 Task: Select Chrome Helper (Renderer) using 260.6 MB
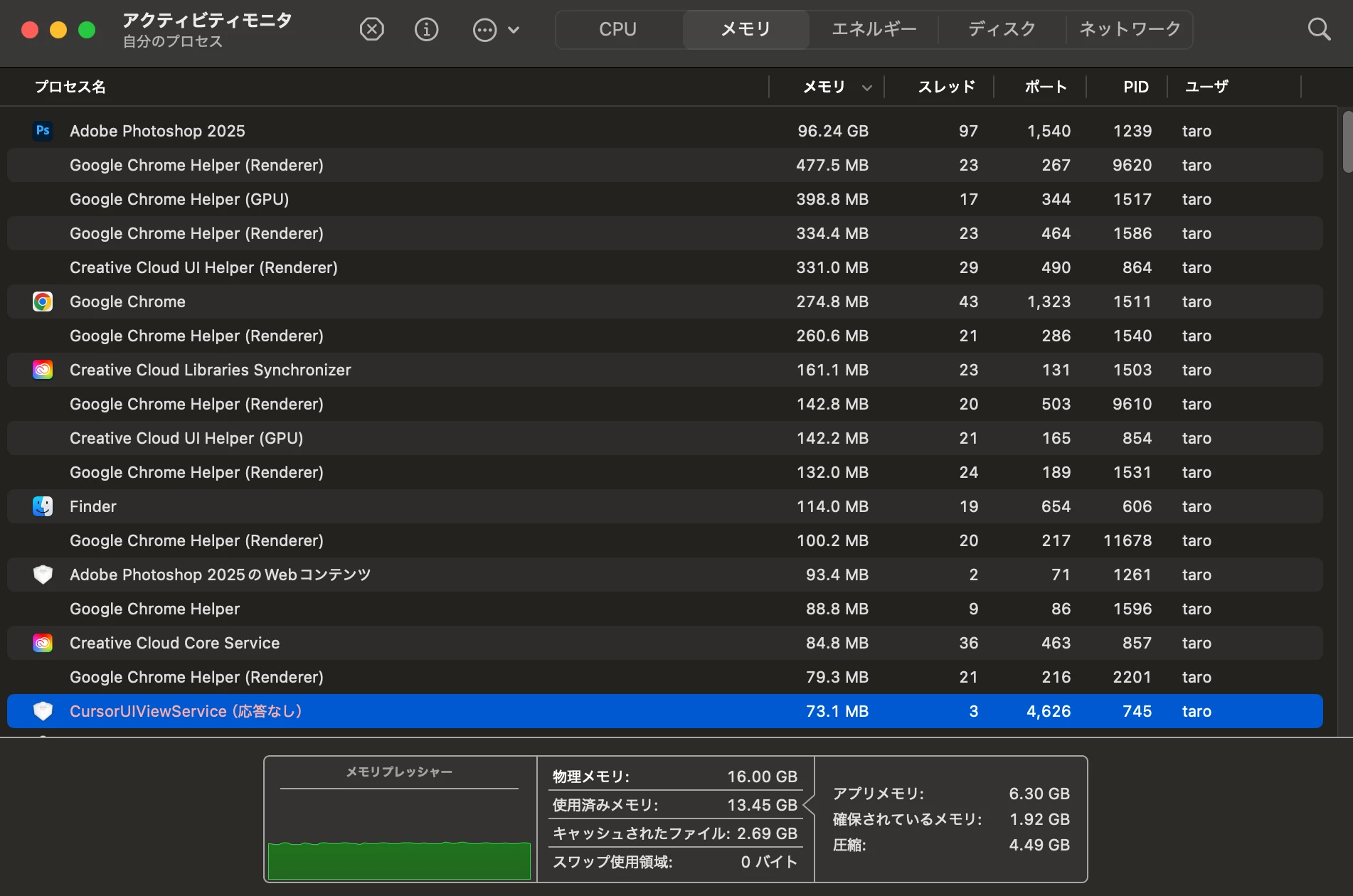(x=665, y=336)
